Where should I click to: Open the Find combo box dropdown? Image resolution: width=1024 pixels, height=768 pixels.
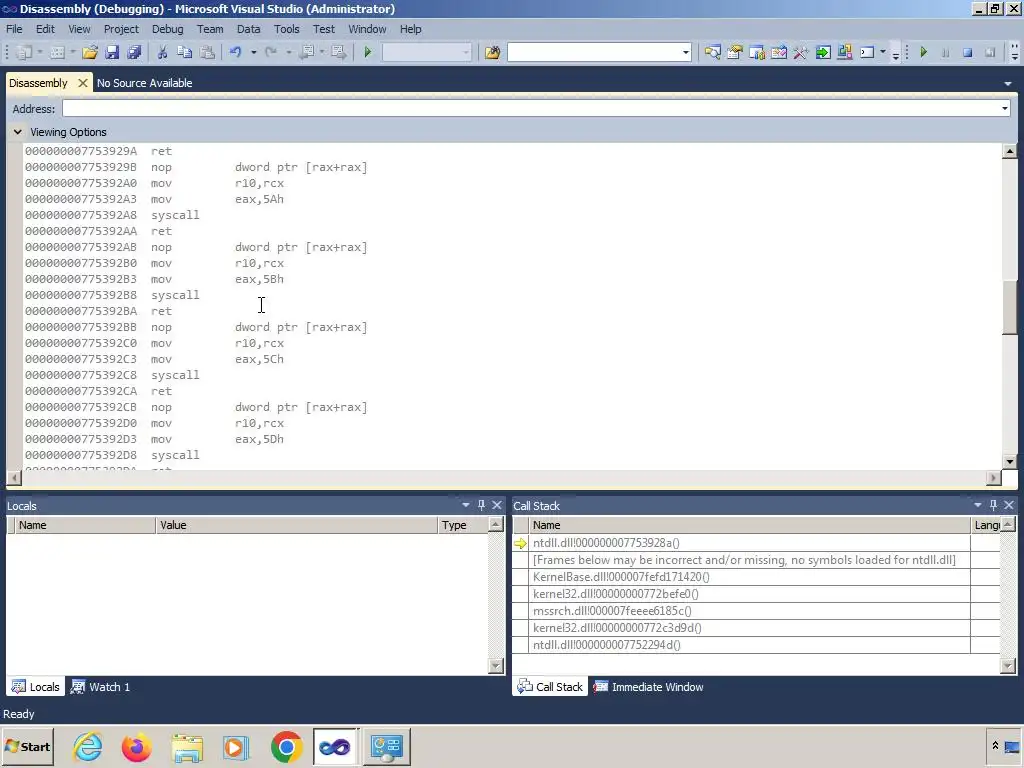685,52
